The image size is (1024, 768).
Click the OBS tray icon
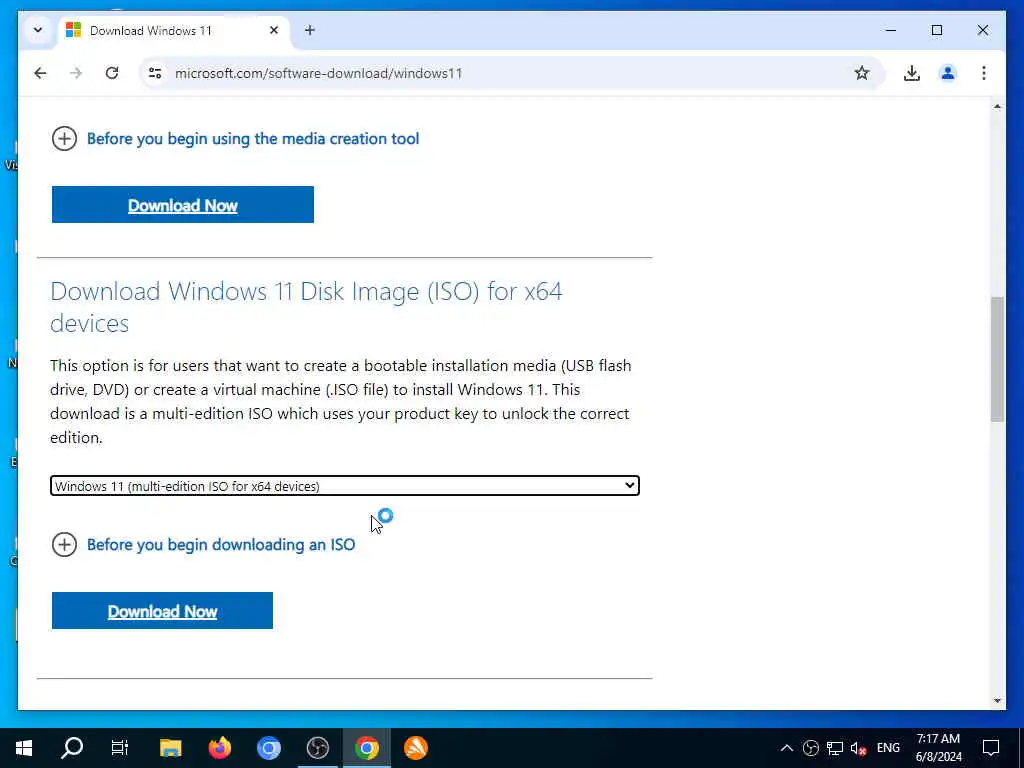(x=810, y=748)
